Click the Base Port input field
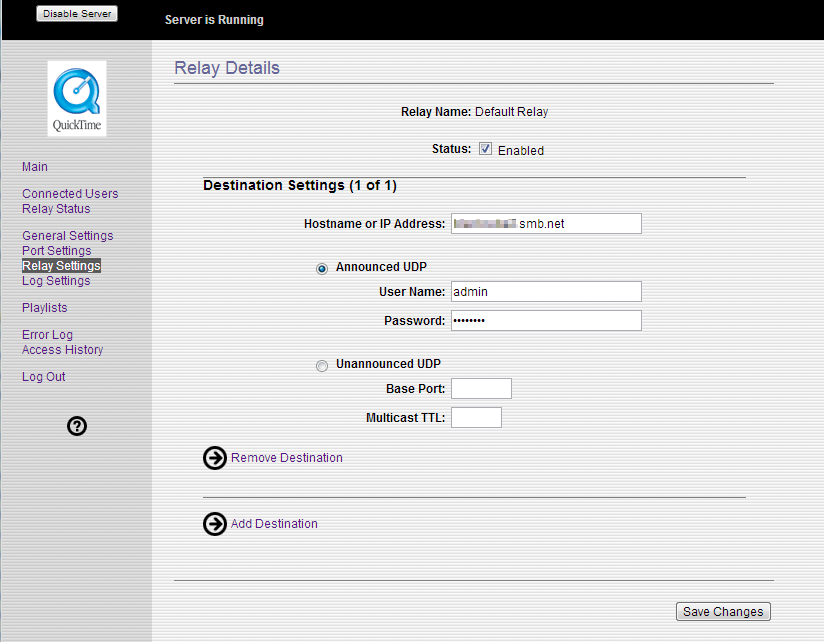824x642 pixels. 481,388
